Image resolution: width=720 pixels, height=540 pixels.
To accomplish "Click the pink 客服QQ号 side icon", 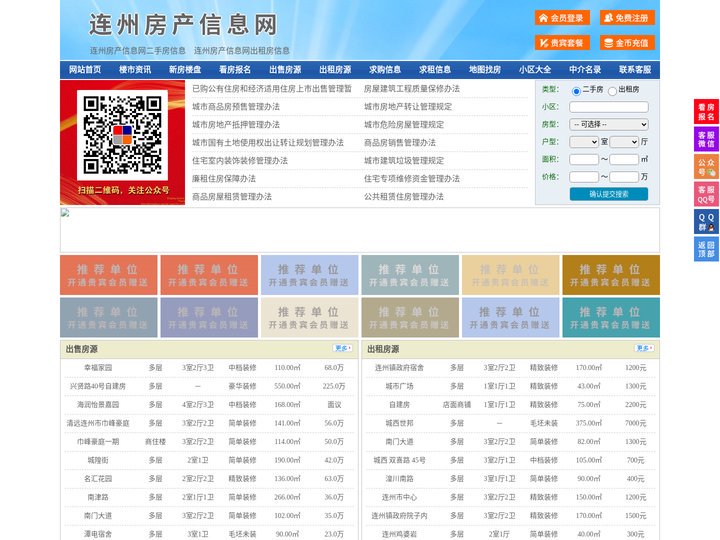I will point(706,194).
